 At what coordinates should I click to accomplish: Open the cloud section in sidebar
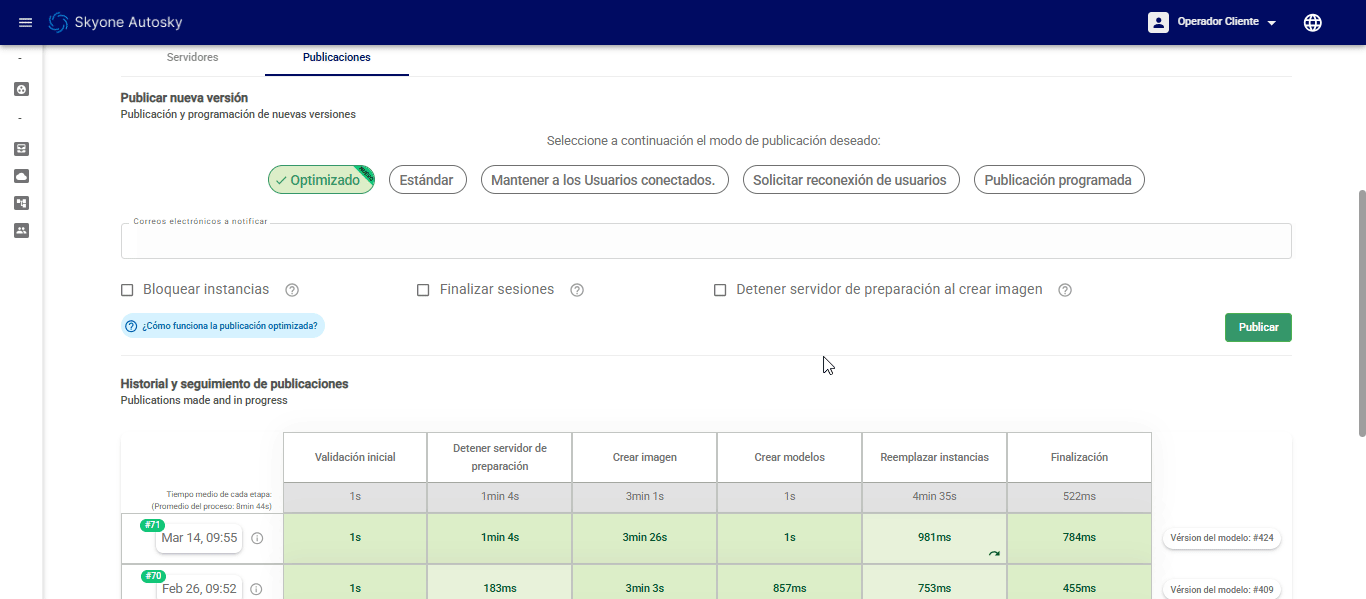click(21, 176)
